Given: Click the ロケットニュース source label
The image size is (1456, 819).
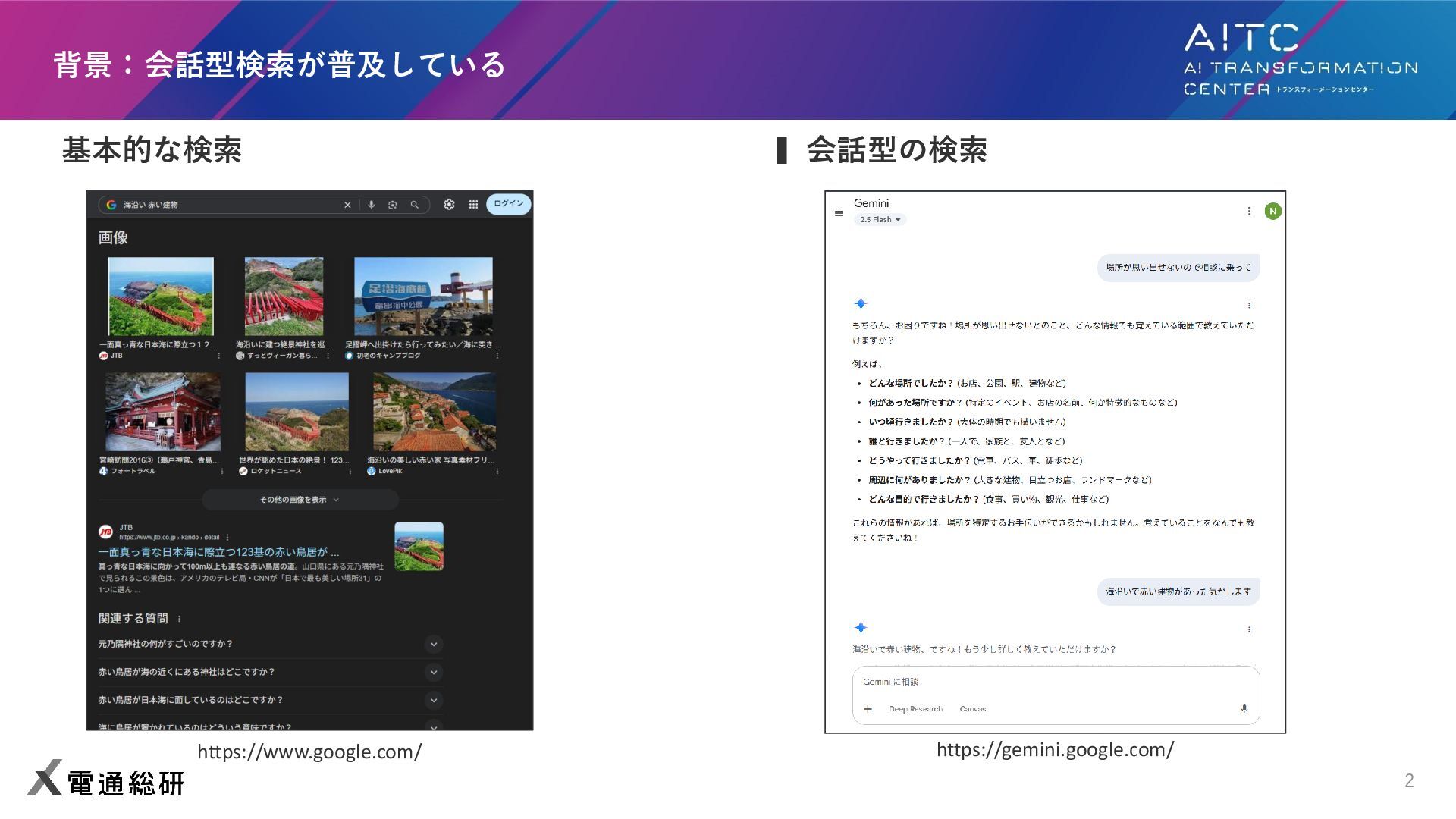Looking at the screenshot, I should (x=276, y=471).
